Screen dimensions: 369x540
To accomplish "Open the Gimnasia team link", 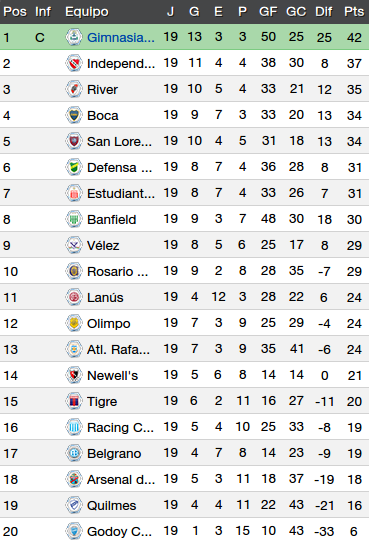I will pyautogui.click(x=121, y=37).
